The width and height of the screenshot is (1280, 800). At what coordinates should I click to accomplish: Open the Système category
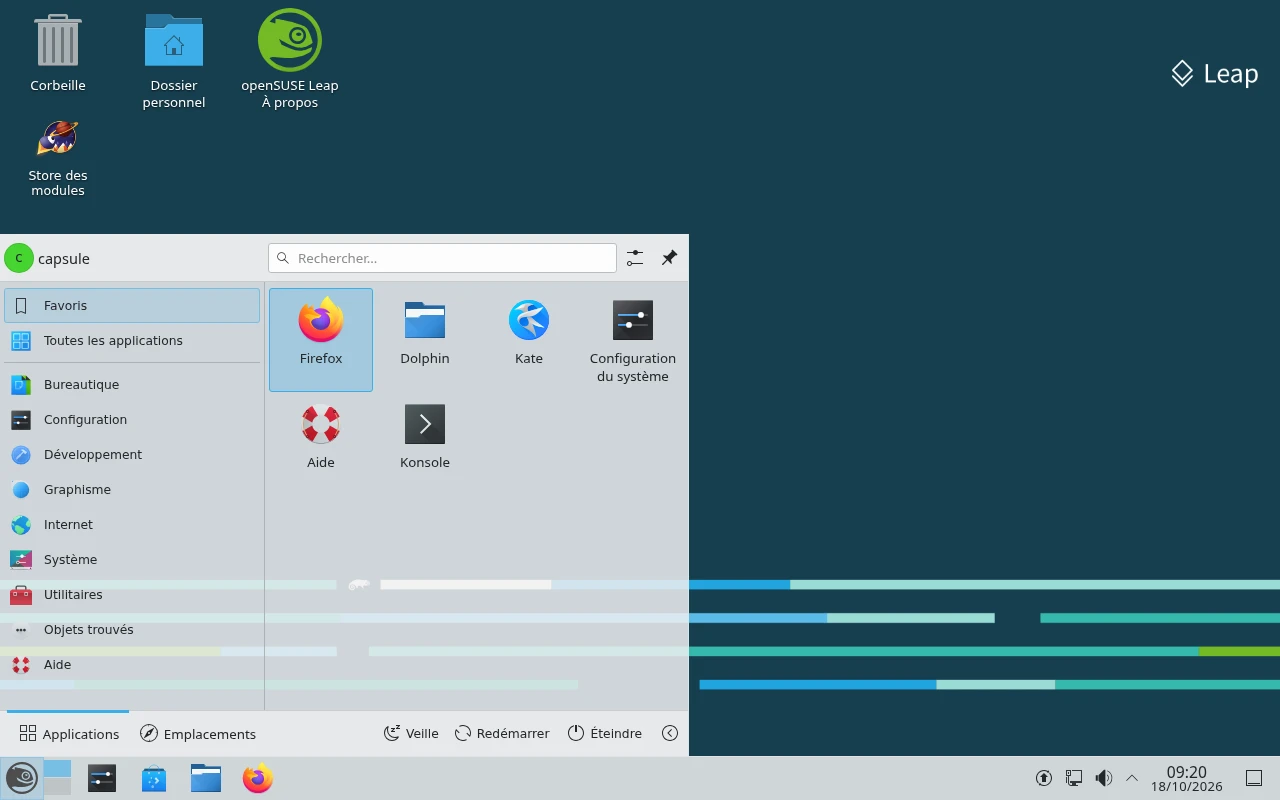(x=132, y=560)
